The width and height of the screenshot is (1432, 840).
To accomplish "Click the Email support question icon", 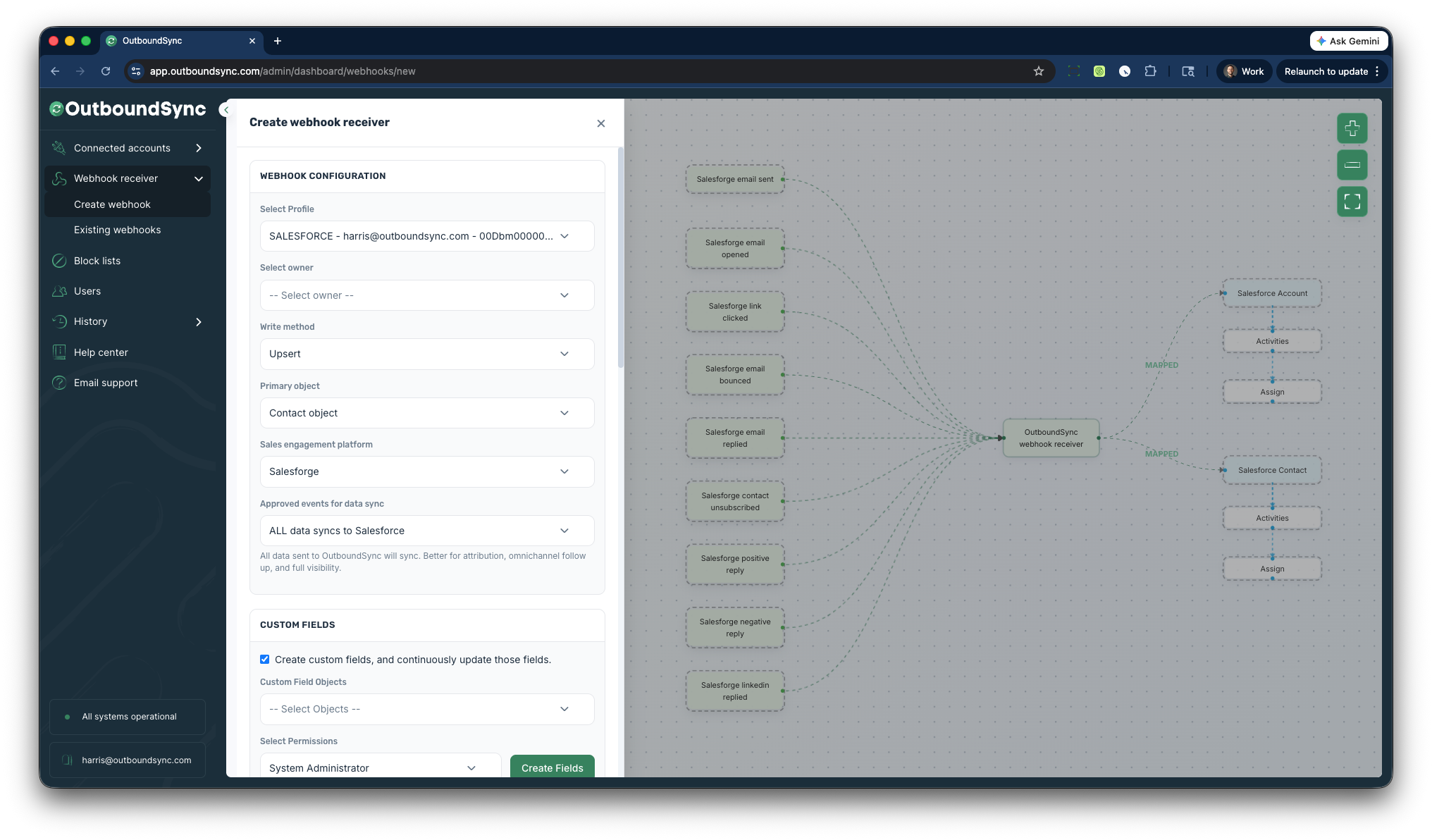I will point(59,383).
